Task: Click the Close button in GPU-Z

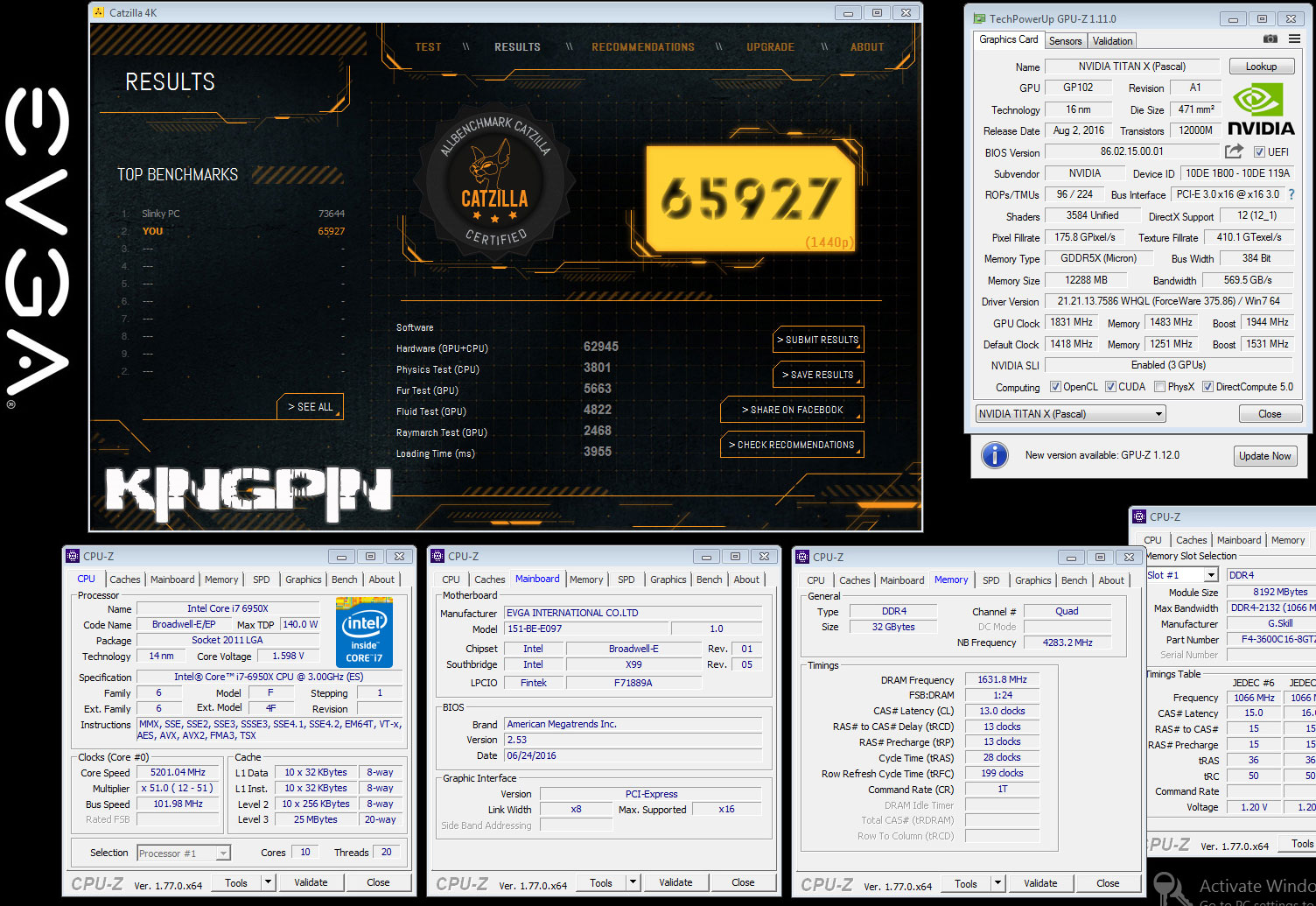Action: point(1270,414)
